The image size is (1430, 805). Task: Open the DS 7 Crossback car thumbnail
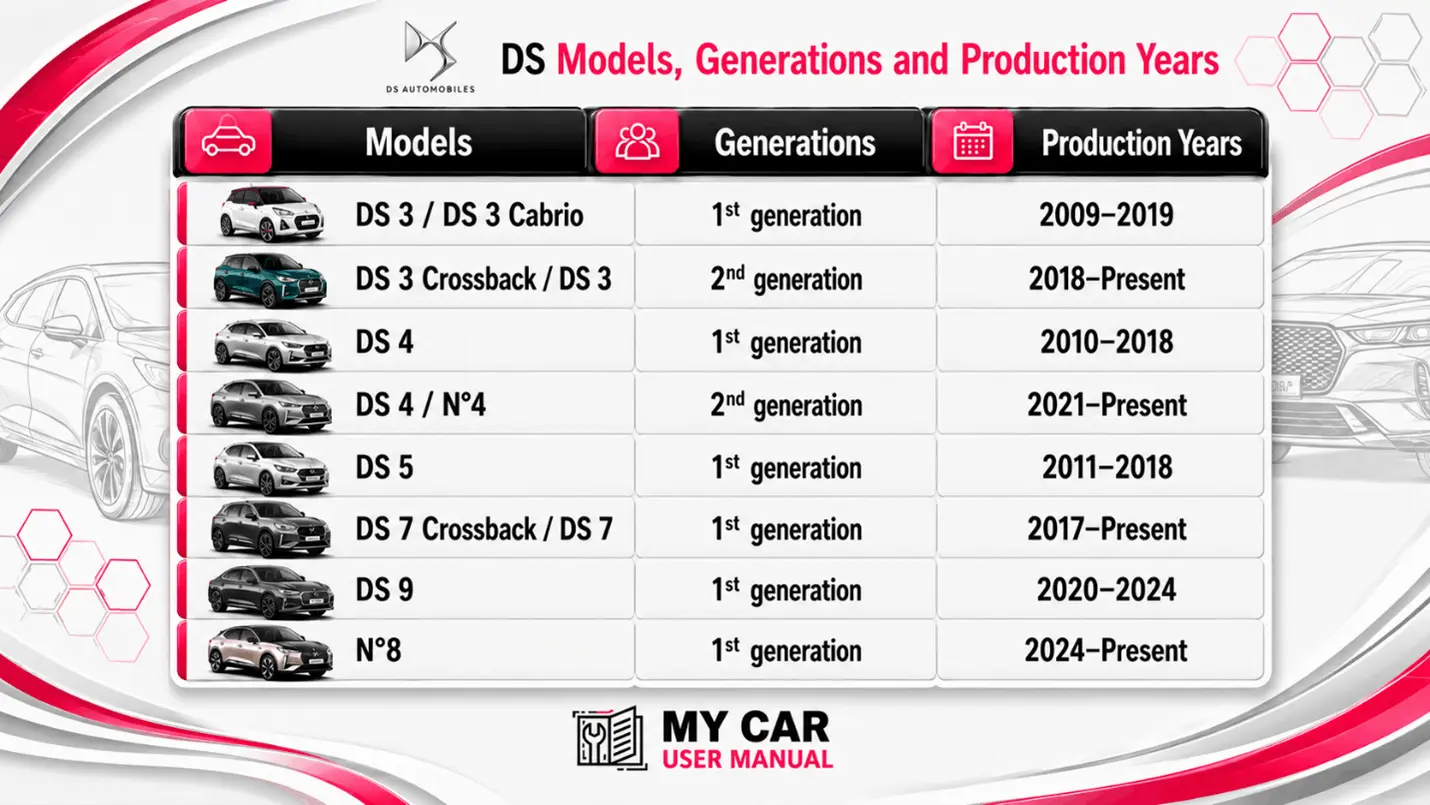point(271,529)
